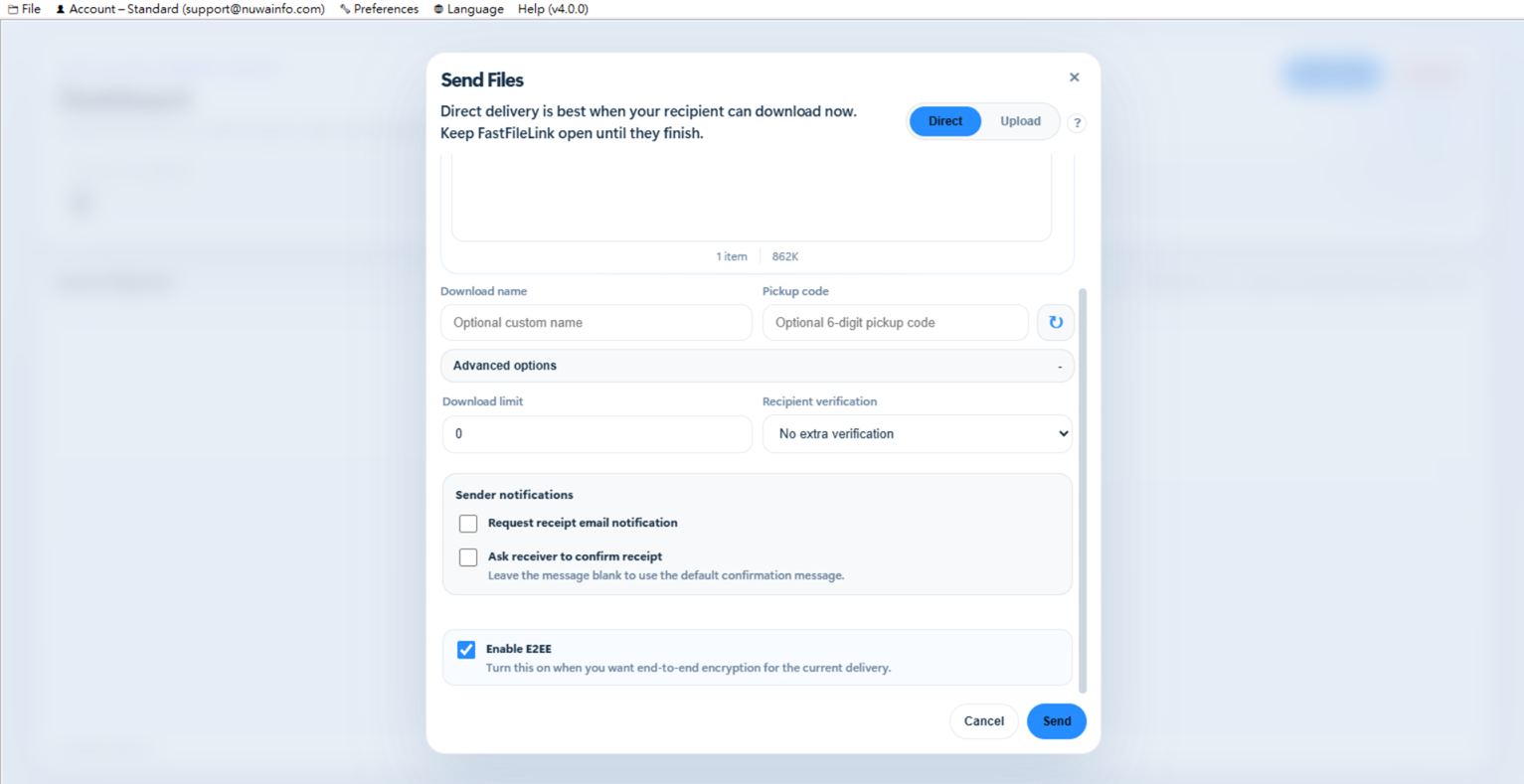1524x784 pixels.
Task: Click the Preferences wrench icon
Action: 345,9
